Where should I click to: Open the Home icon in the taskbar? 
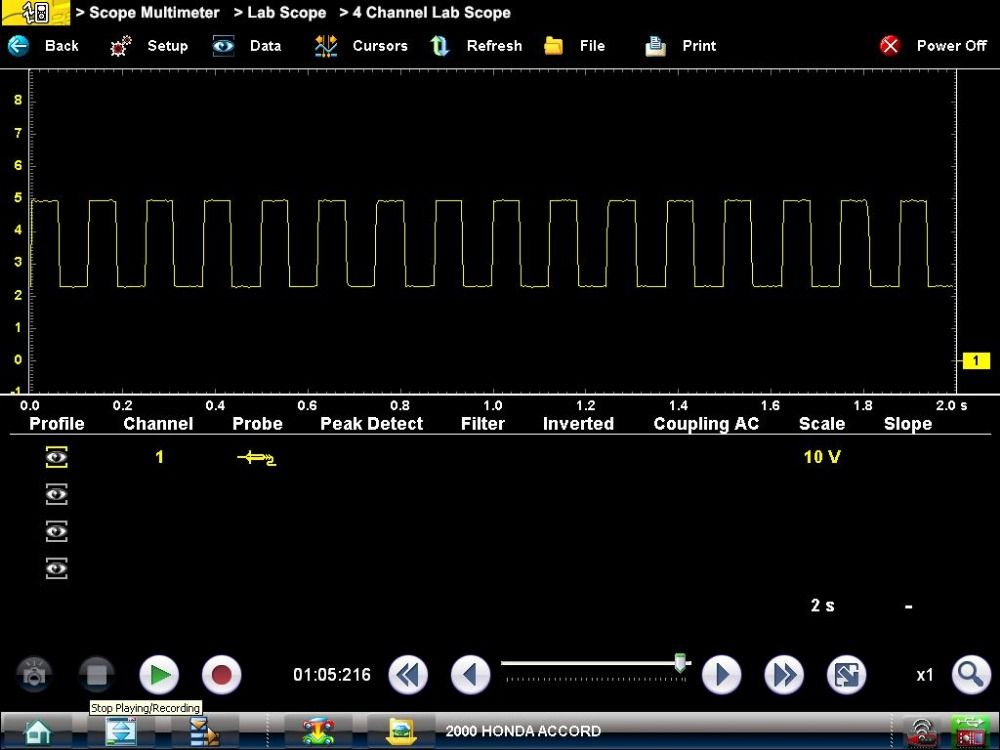(x=37, y=731)
